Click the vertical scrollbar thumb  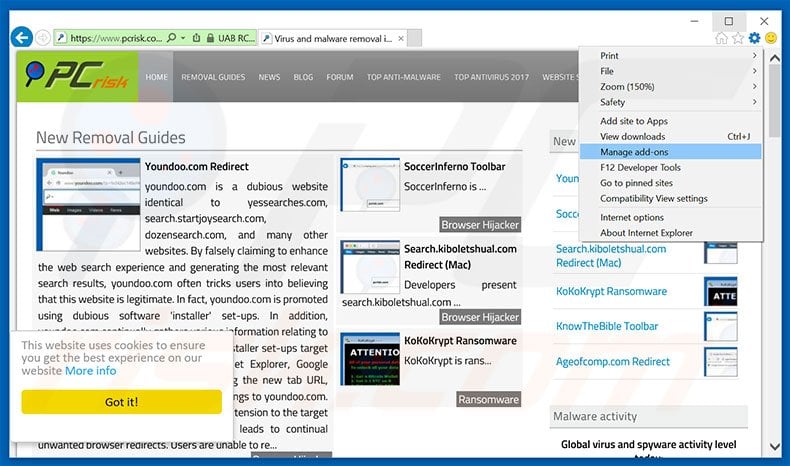pyautogui.click(x=774, y=101)
